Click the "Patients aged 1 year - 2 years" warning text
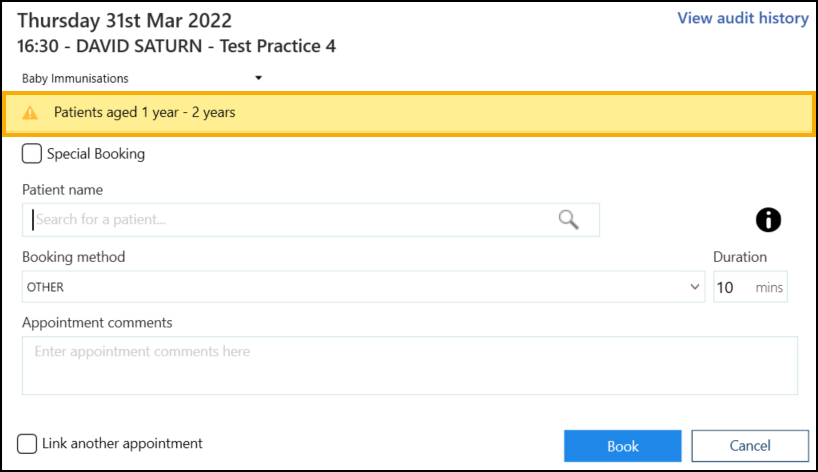Viewport: 818px width, 472px height. (145, 112)
